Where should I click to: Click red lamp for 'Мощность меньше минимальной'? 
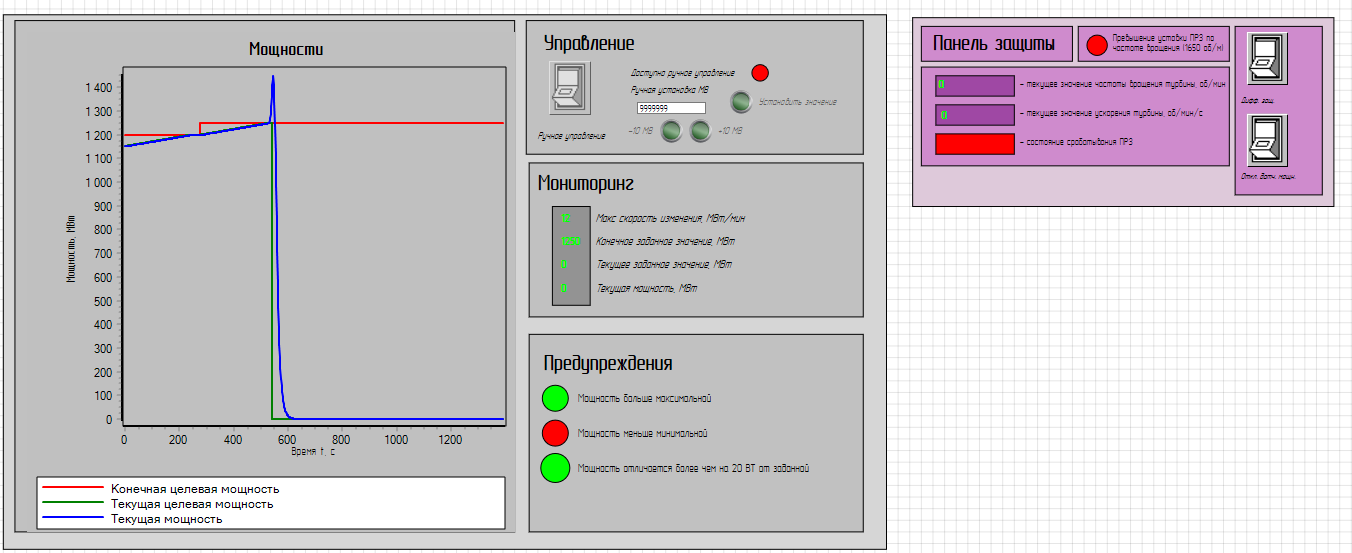point(555,433)
